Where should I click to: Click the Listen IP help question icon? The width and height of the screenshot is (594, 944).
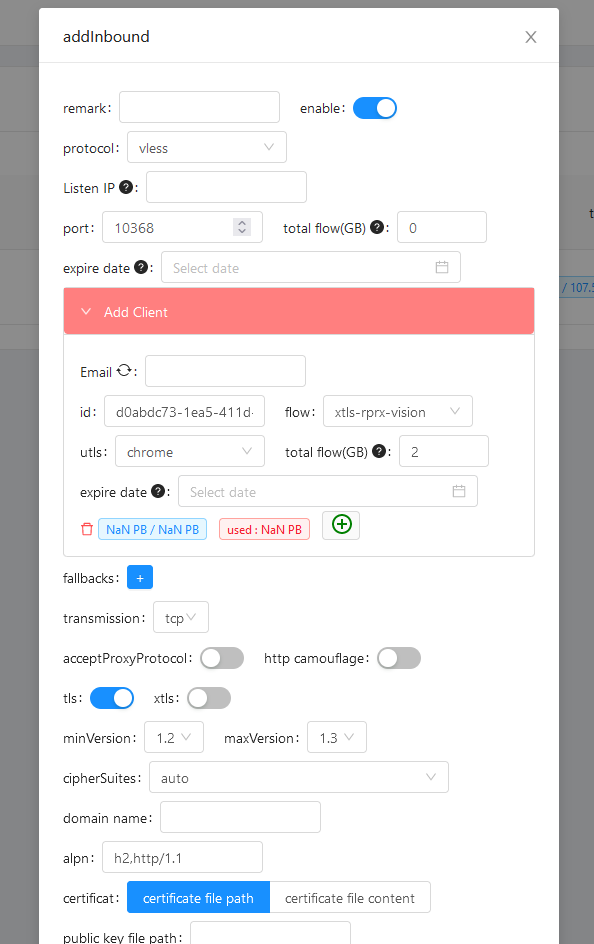tap(126, 187)
